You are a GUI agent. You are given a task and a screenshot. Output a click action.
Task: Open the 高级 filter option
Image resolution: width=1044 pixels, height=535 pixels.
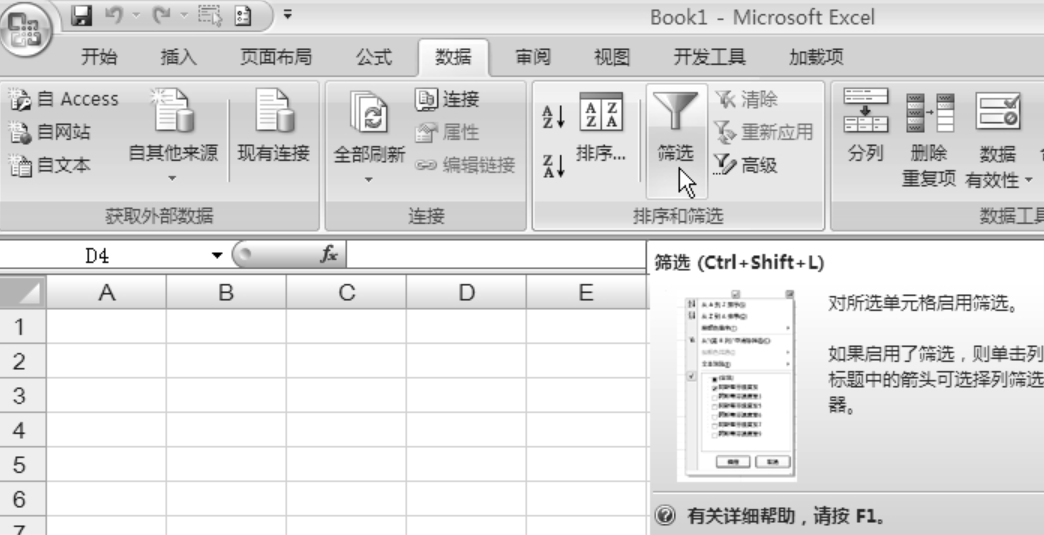point(746,164)
